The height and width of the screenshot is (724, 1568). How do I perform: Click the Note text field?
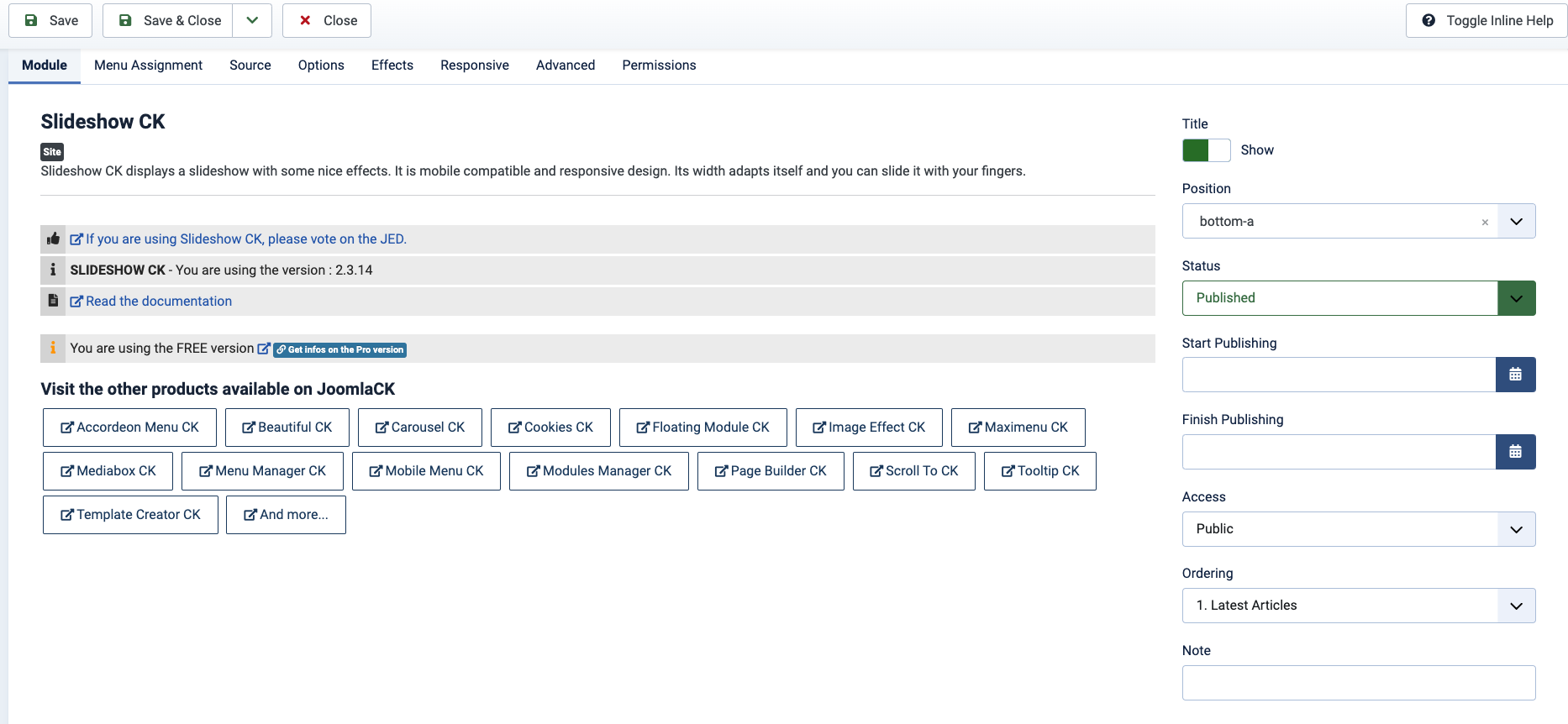[1359, 683]
